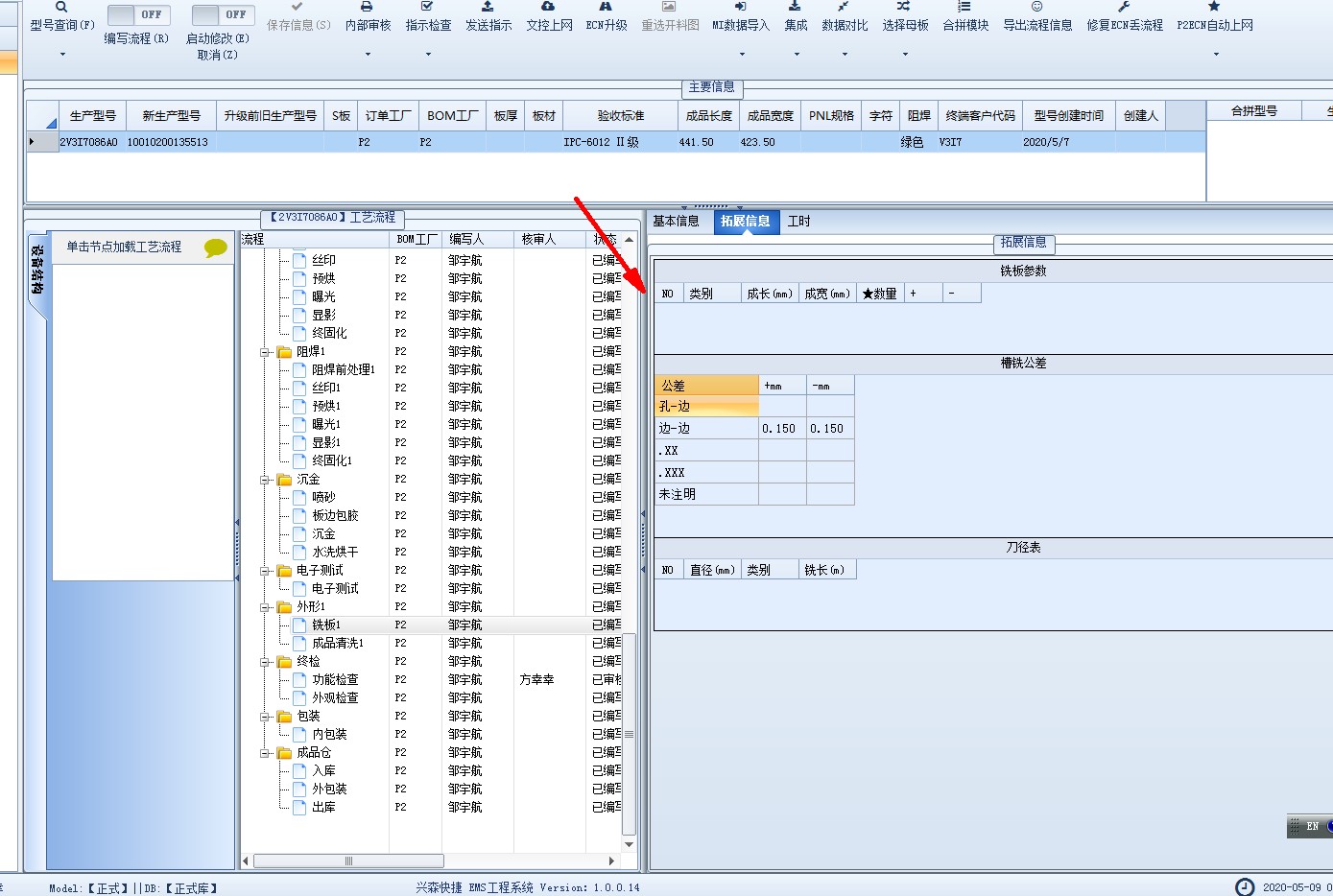The image size is (1333, 896).
Task: Switch to the 基本信息 tab
Action: pyautogui.click(x=676, y=222)
